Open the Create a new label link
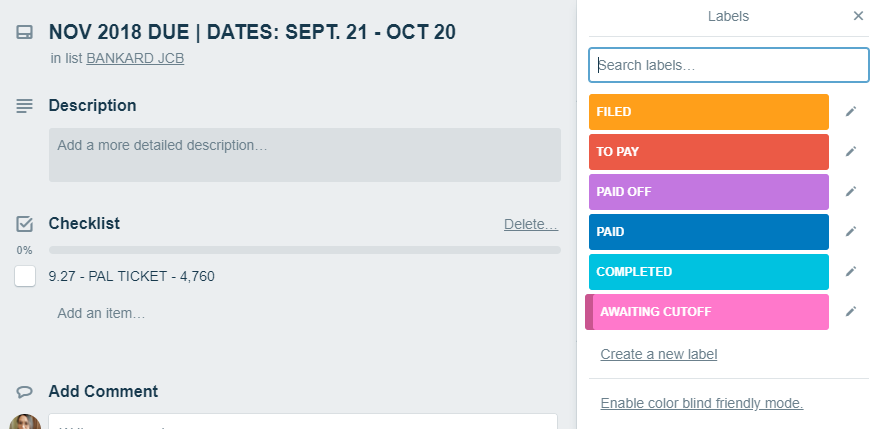Screen dimensions: 877x429 pos(658,354)
